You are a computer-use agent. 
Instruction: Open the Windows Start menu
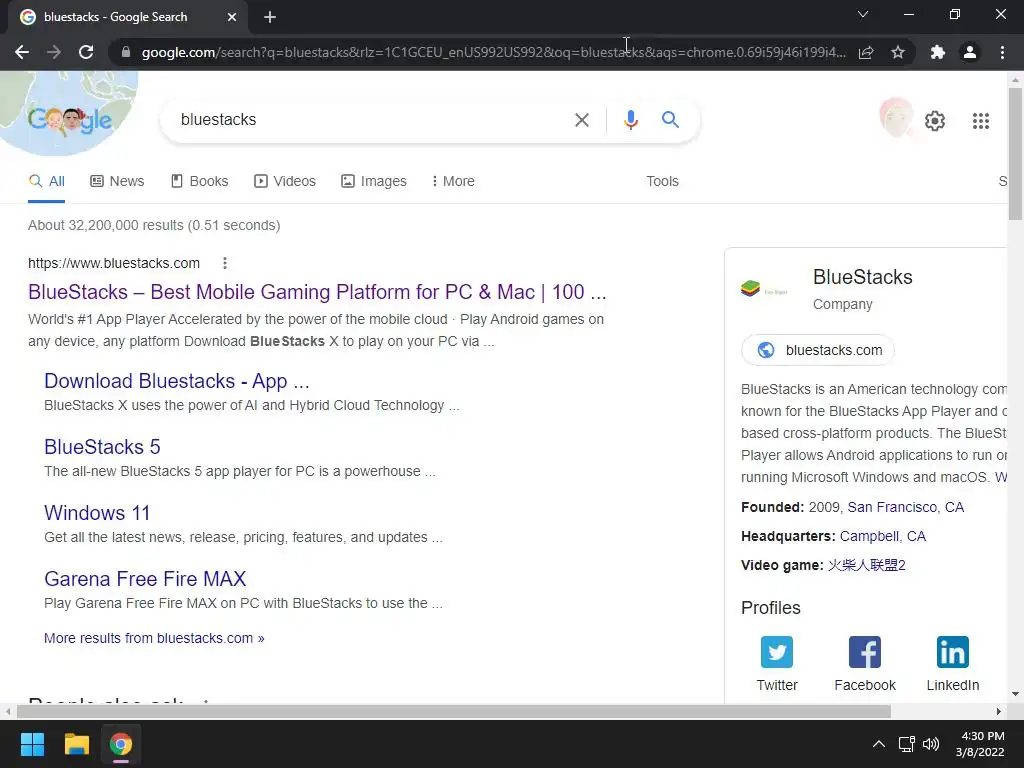32,744
